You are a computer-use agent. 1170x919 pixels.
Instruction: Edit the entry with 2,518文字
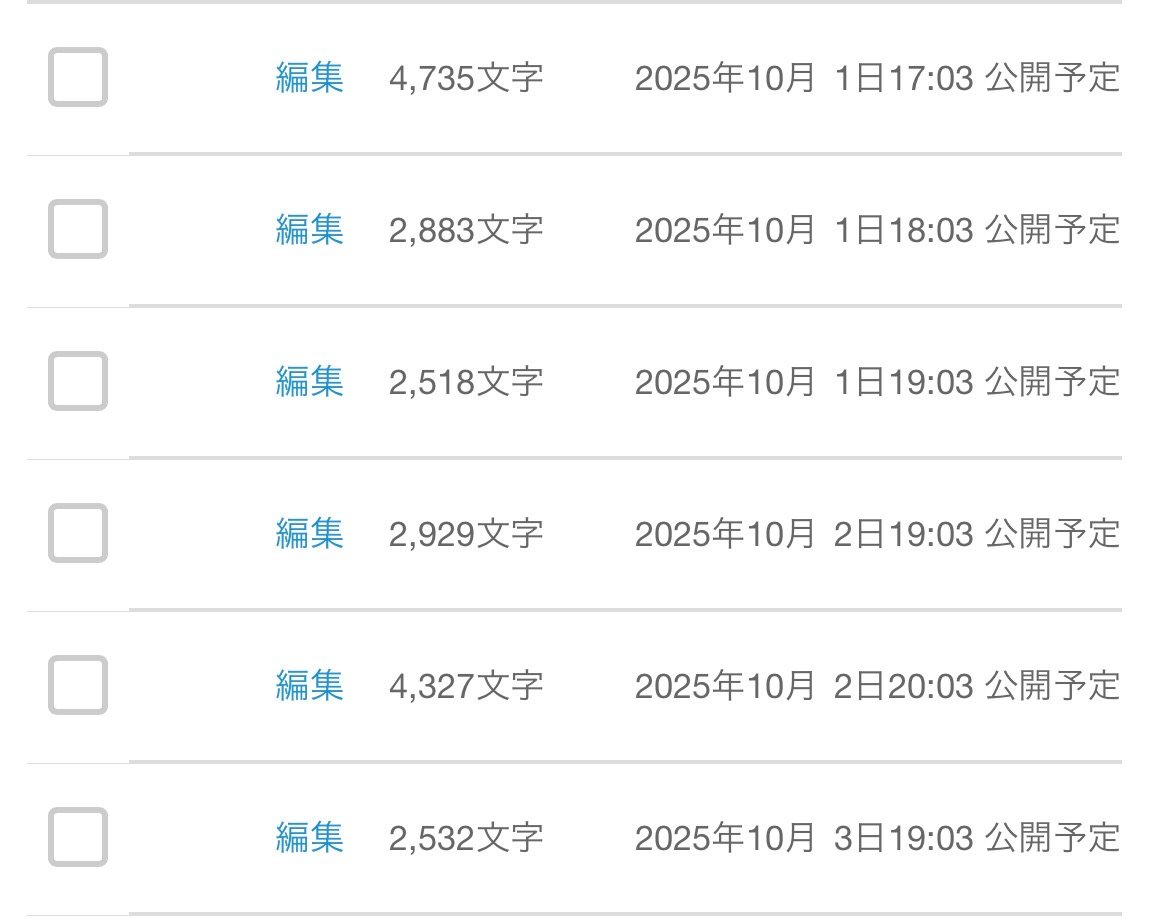pos(309,382)
